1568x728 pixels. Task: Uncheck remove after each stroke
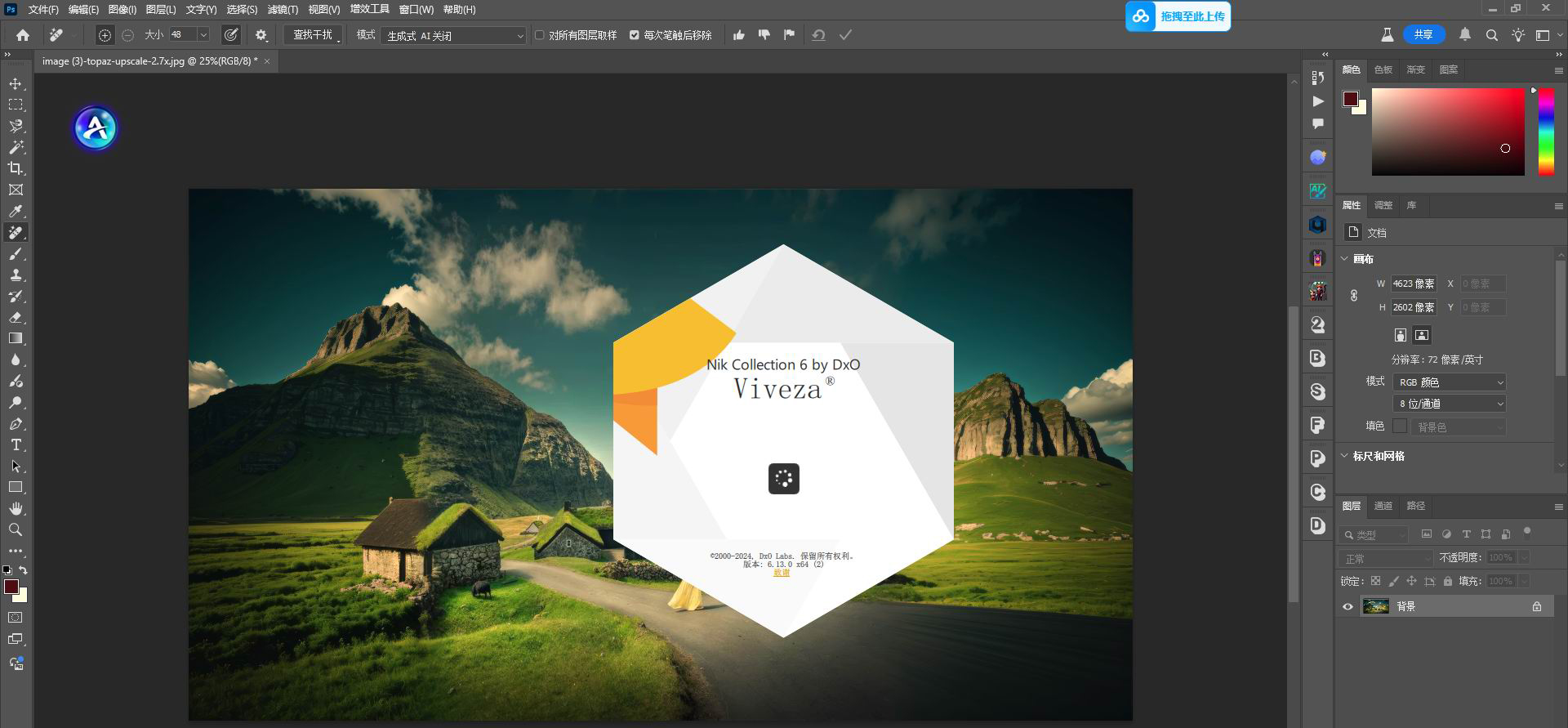tap(635, 35)
